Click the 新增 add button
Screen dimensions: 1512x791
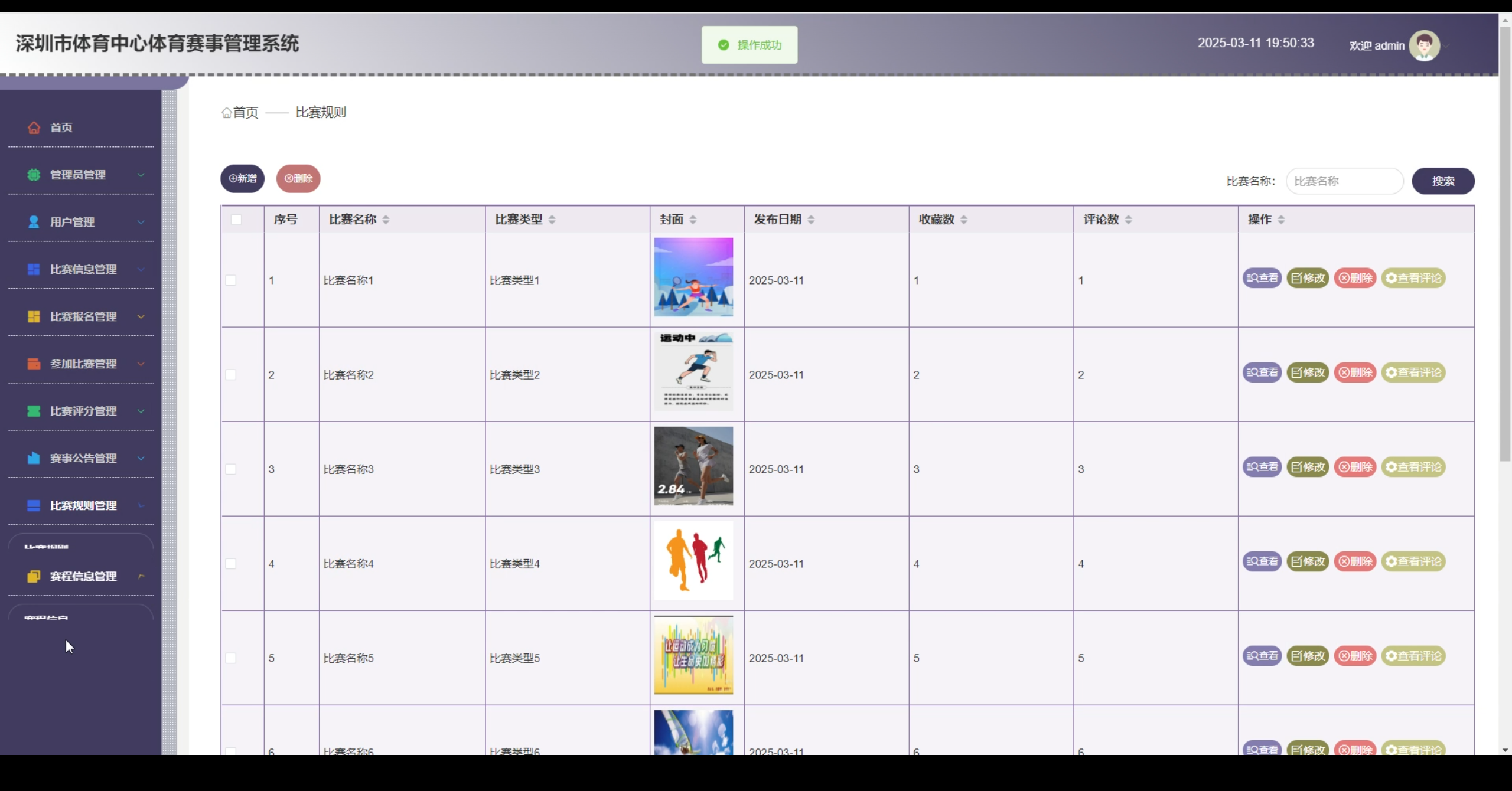(242, 178)
